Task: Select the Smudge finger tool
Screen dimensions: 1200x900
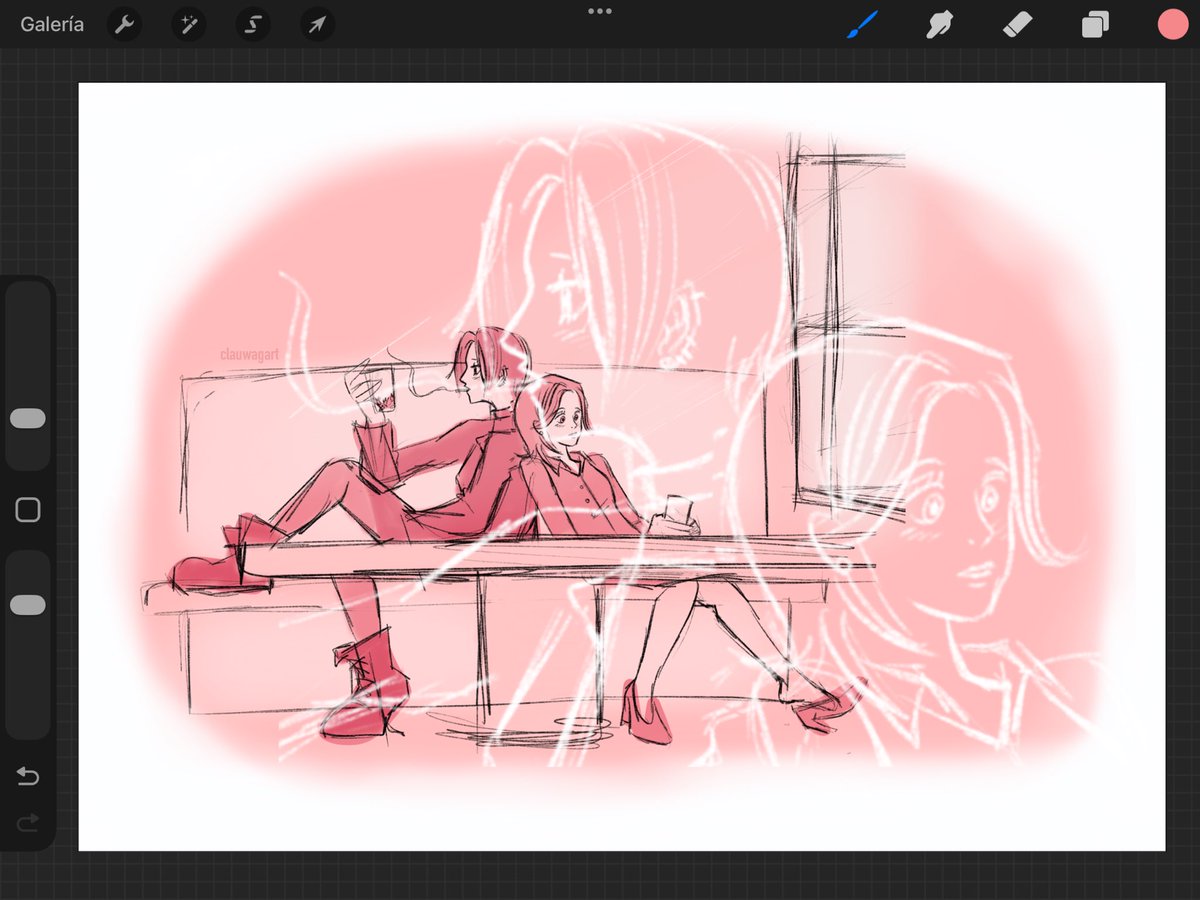Action: coord(939,24)
